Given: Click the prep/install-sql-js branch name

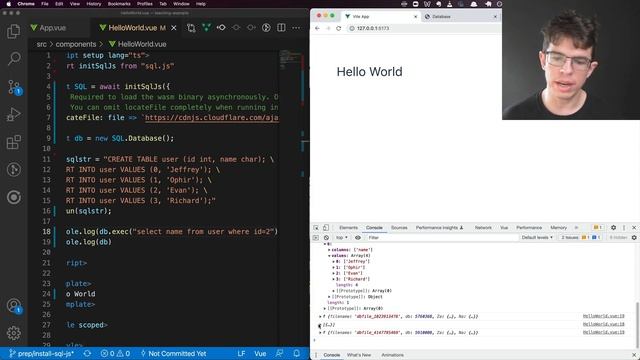Looking at the screenshot, I should [41, 353].
